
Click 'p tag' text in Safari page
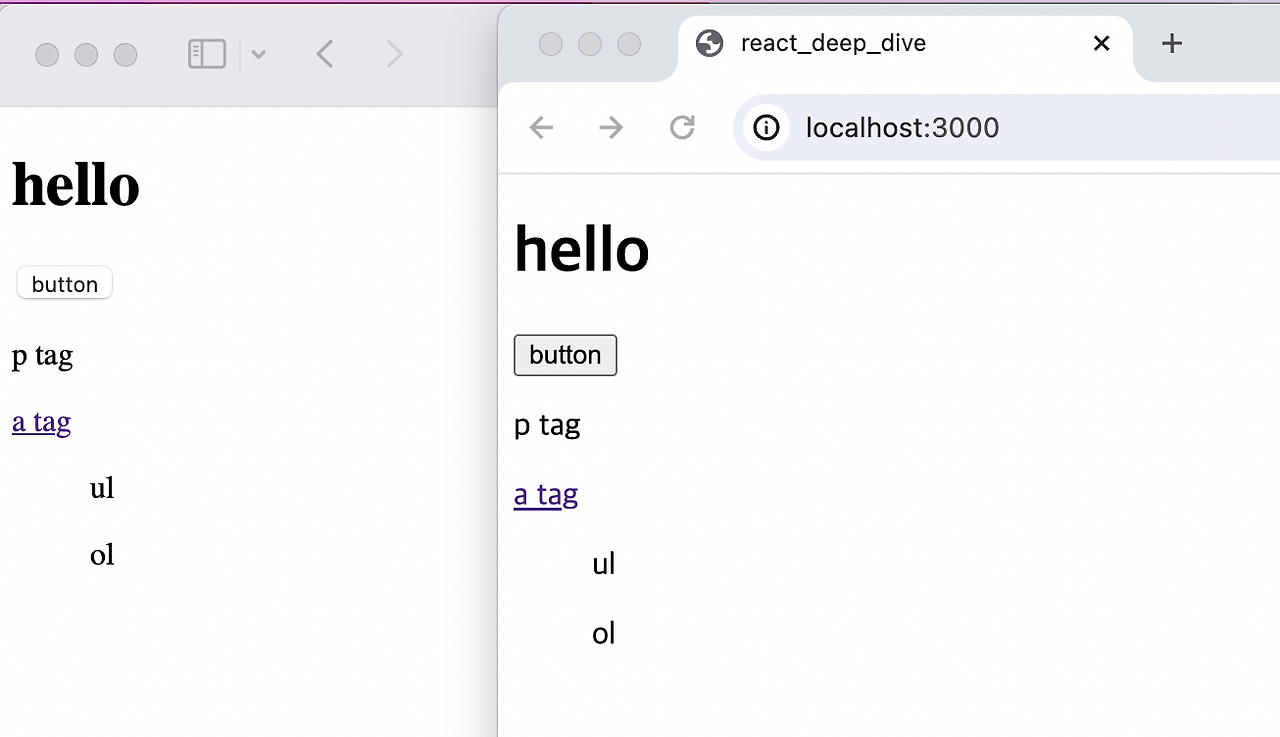pos(42,356)
